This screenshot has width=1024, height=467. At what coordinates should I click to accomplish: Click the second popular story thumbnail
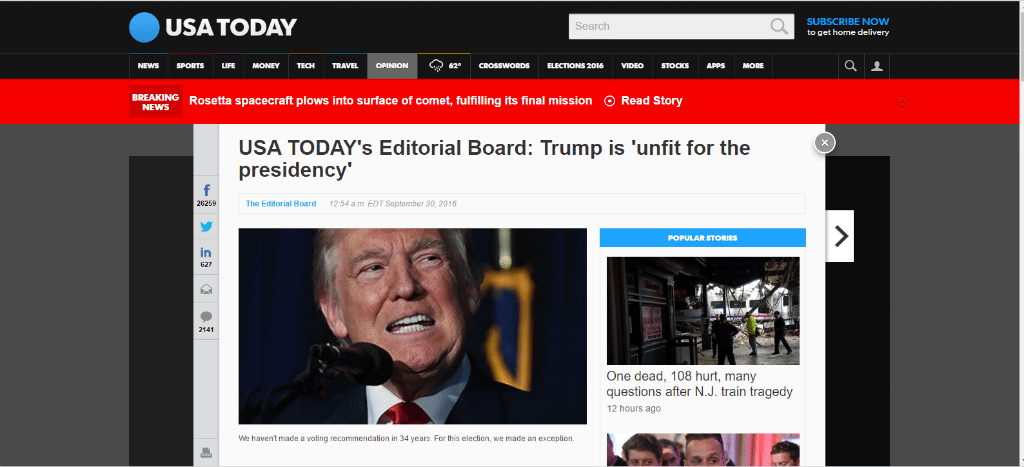coord(703,450)
